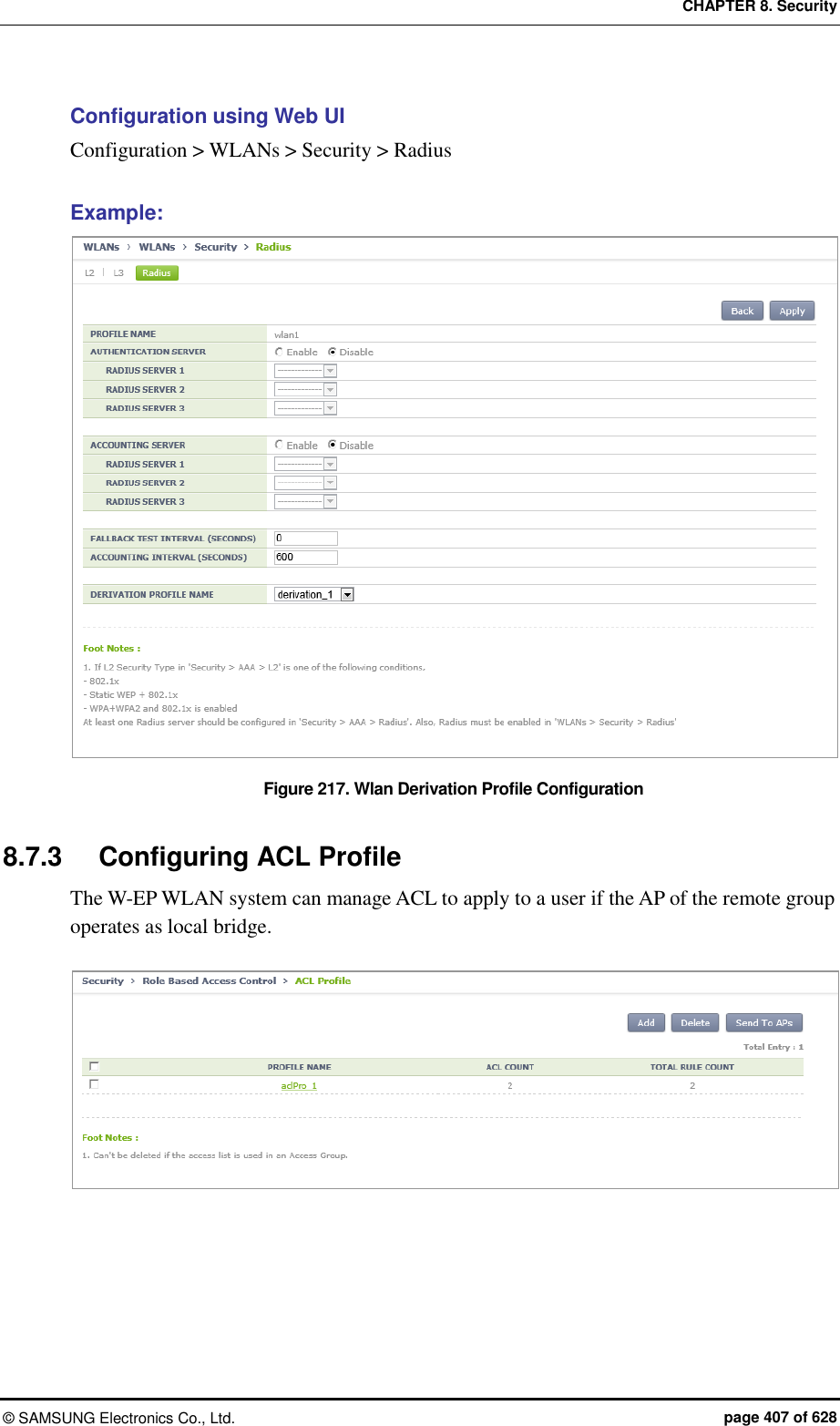Switch to the L2 tab
Image resolution: width=840 pixels, height=1426 pixels.
(x=89, y=272)
